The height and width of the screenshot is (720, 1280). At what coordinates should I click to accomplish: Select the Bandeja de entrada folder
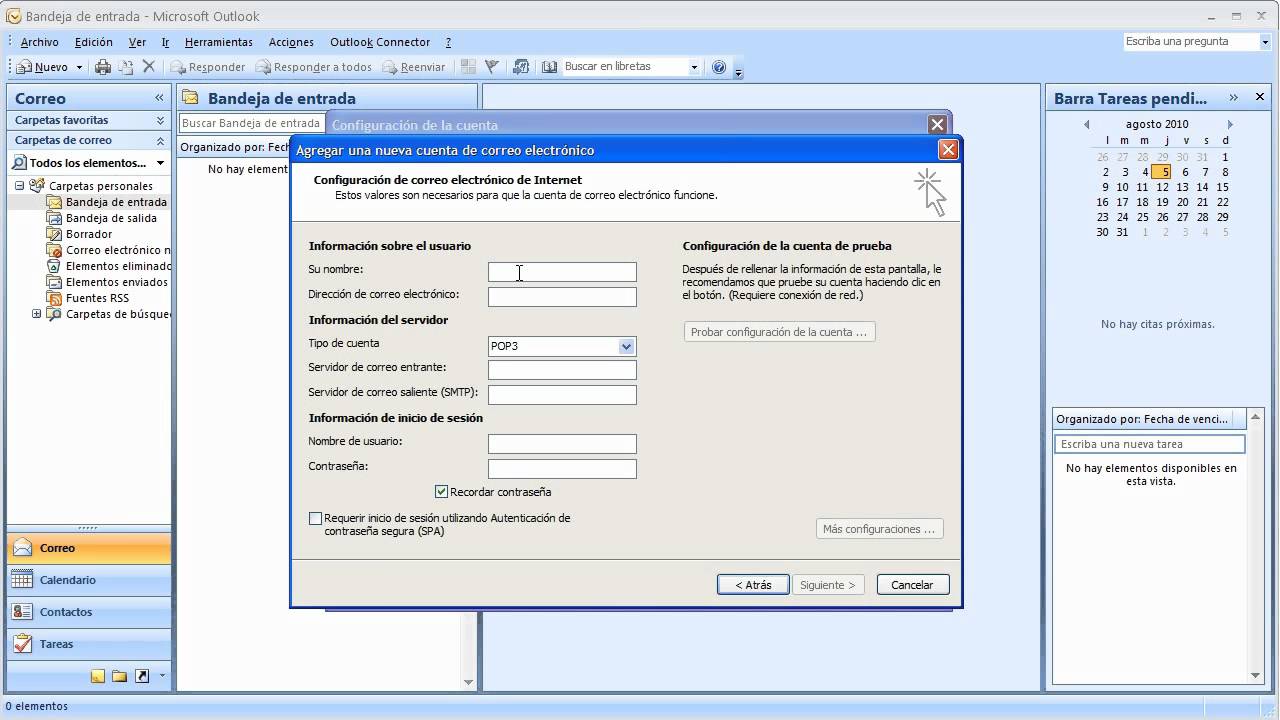[115, 202]
